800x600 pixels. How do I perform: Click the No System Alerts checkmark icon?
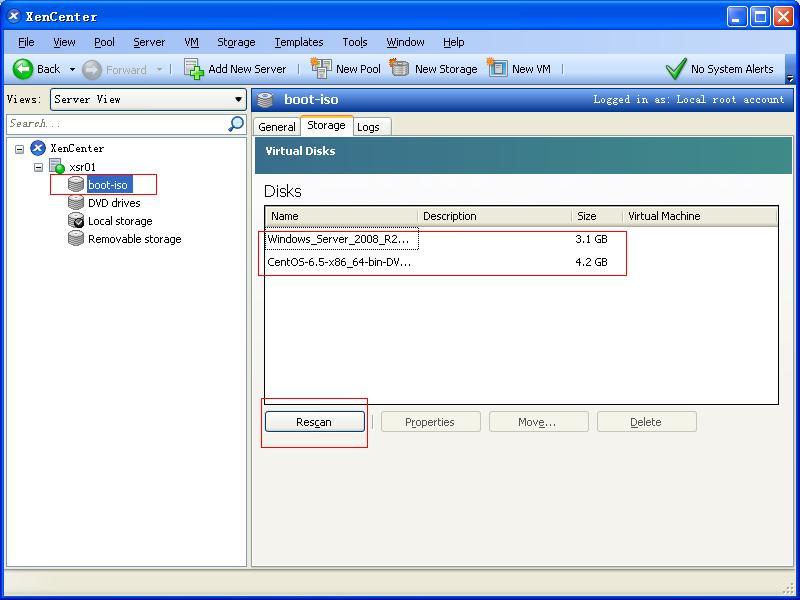click(676, 69)
